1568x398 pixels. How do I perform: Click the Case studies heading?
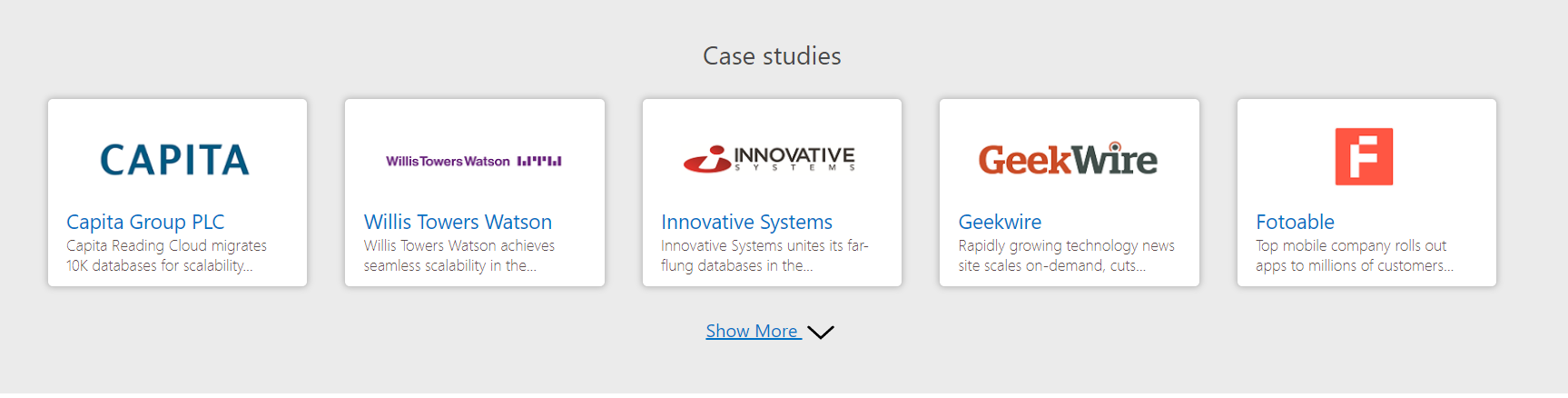(772, 56)
